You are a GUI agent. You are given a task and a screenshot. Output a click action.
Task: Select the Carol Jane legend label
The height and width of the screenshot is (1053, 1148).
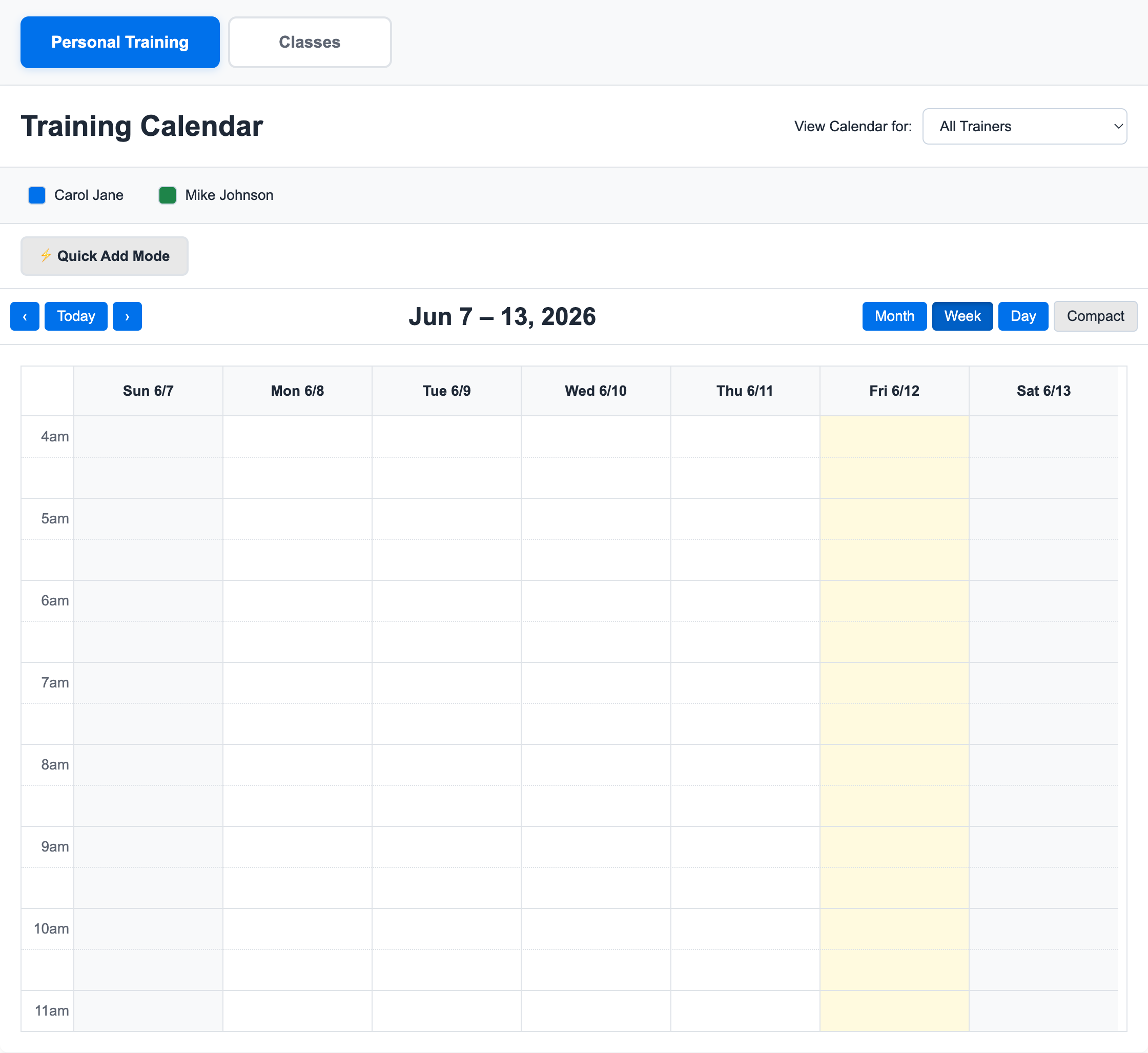(89, 195)
